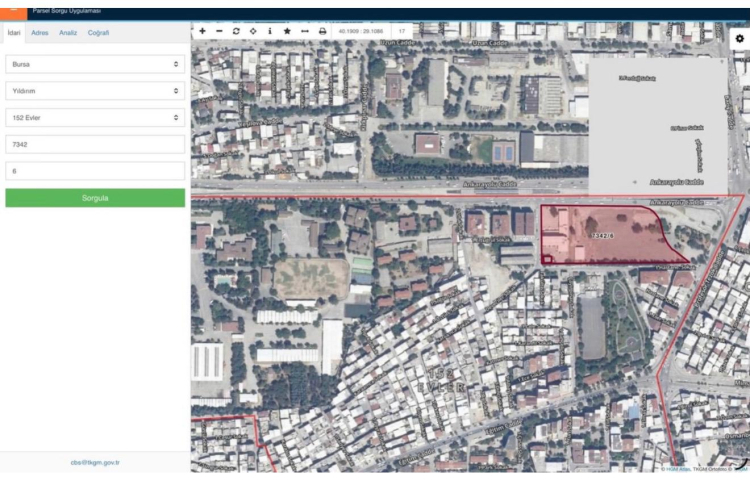Expand the Yıldırım district dropdown
The width and height of the screenshot is (750, 485).
tap(95, 91)
